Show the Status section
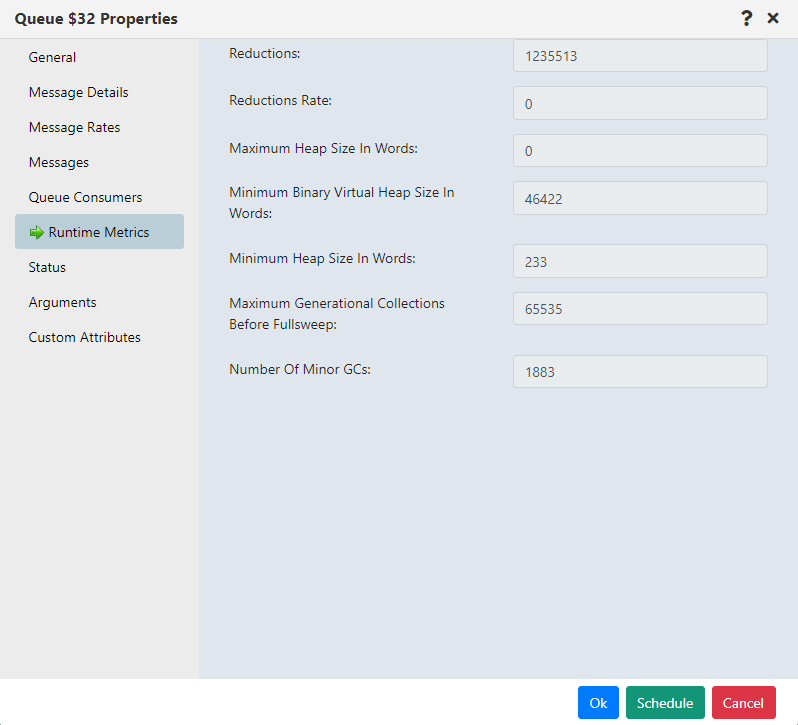The height and width of the screenshot is (725, 798). pyautogui.click(x=47, y=267)
